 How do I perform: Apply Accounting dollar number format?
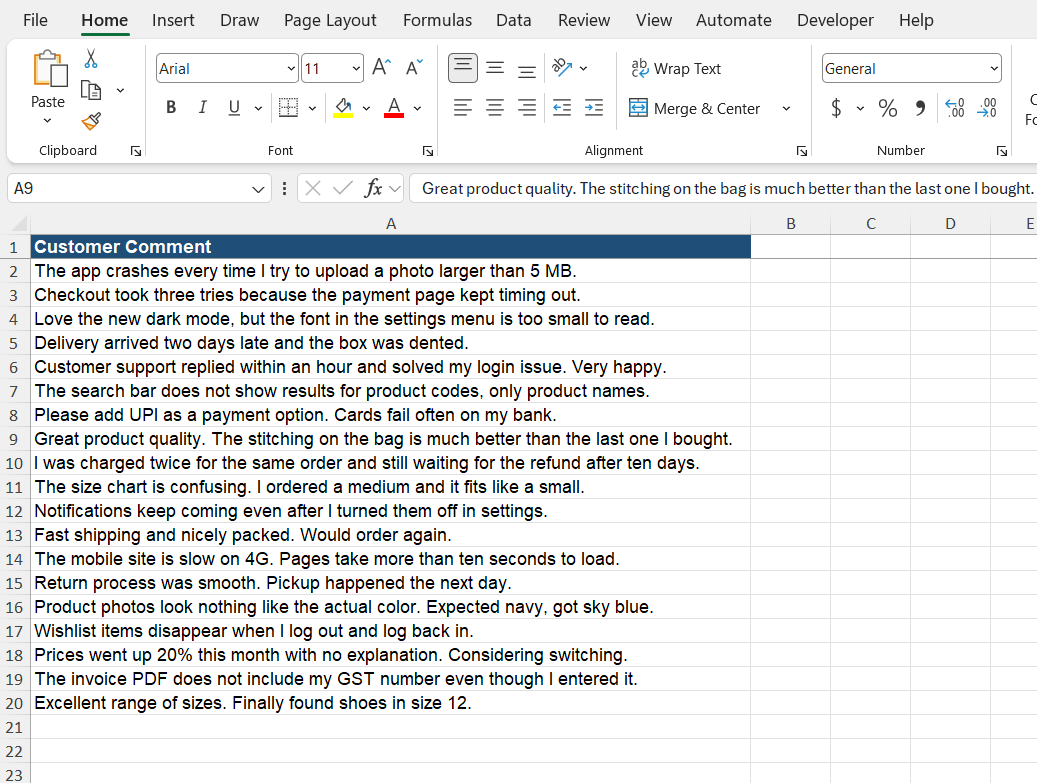pyautogui.click(x=836, y=108)
